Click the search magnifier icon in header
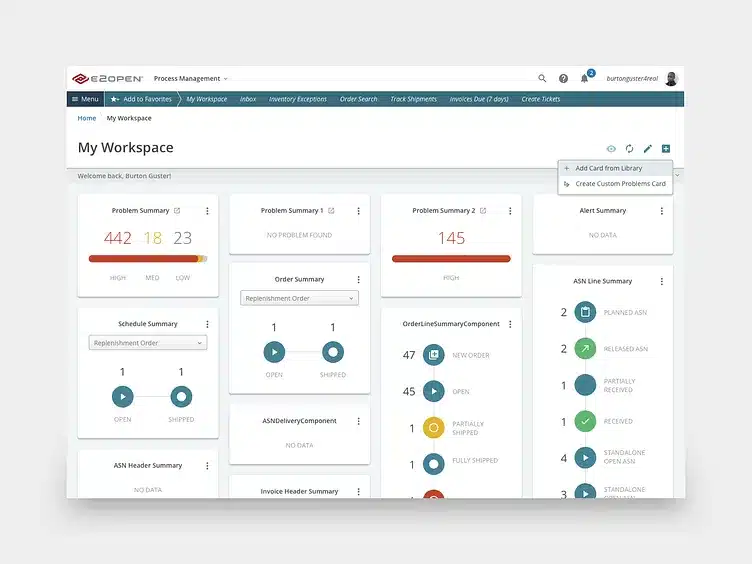752x564 pixels. (x=542, y=78)
